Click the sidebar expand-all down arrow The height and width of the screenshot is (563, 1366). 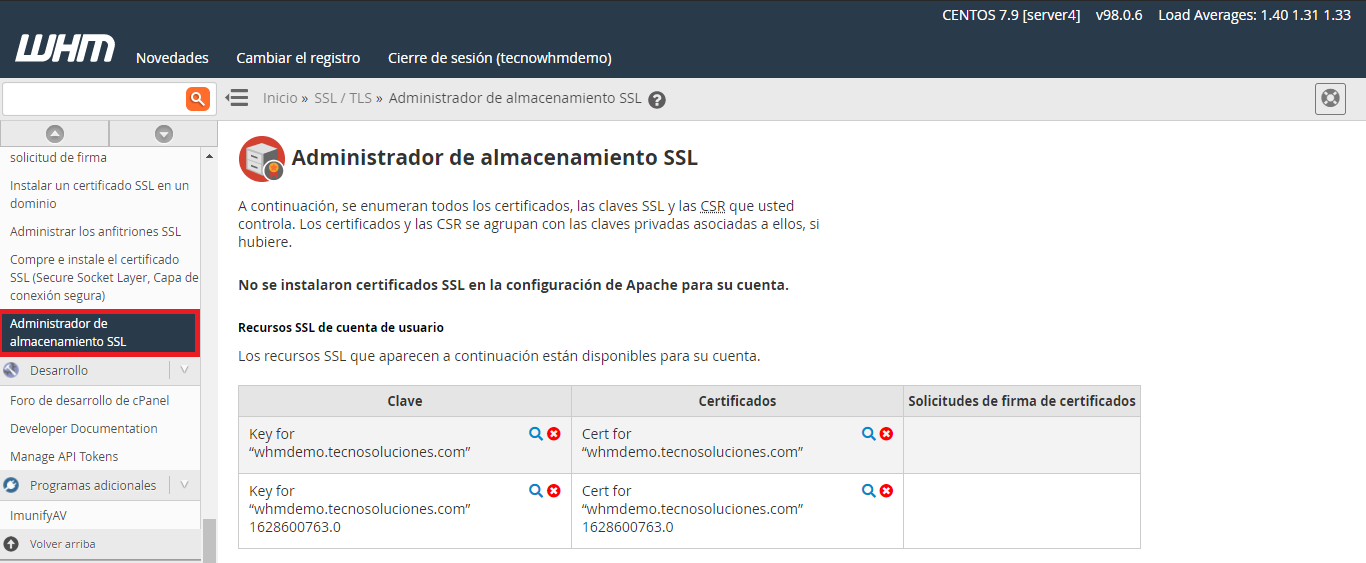(164, 133)
